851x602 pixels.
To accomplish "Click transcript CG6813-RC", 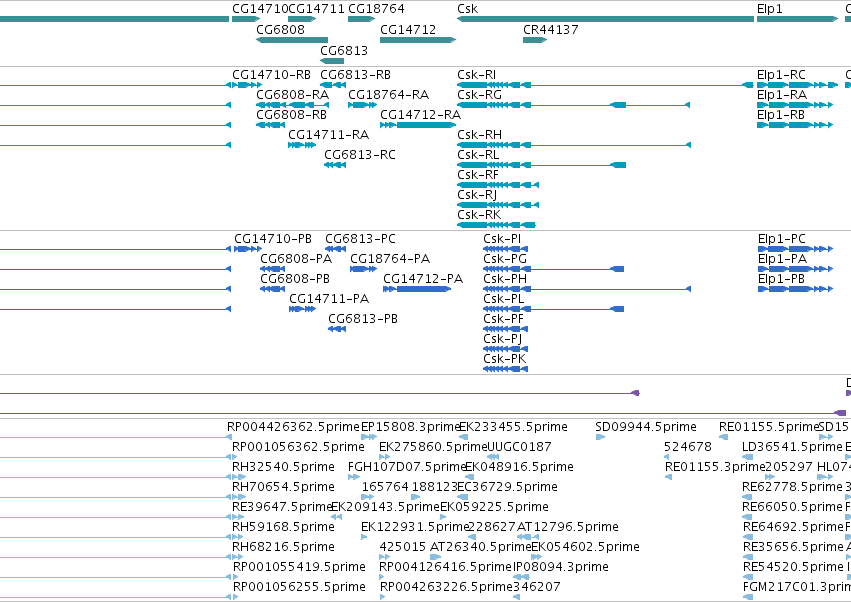I will (x=335, y=165).
